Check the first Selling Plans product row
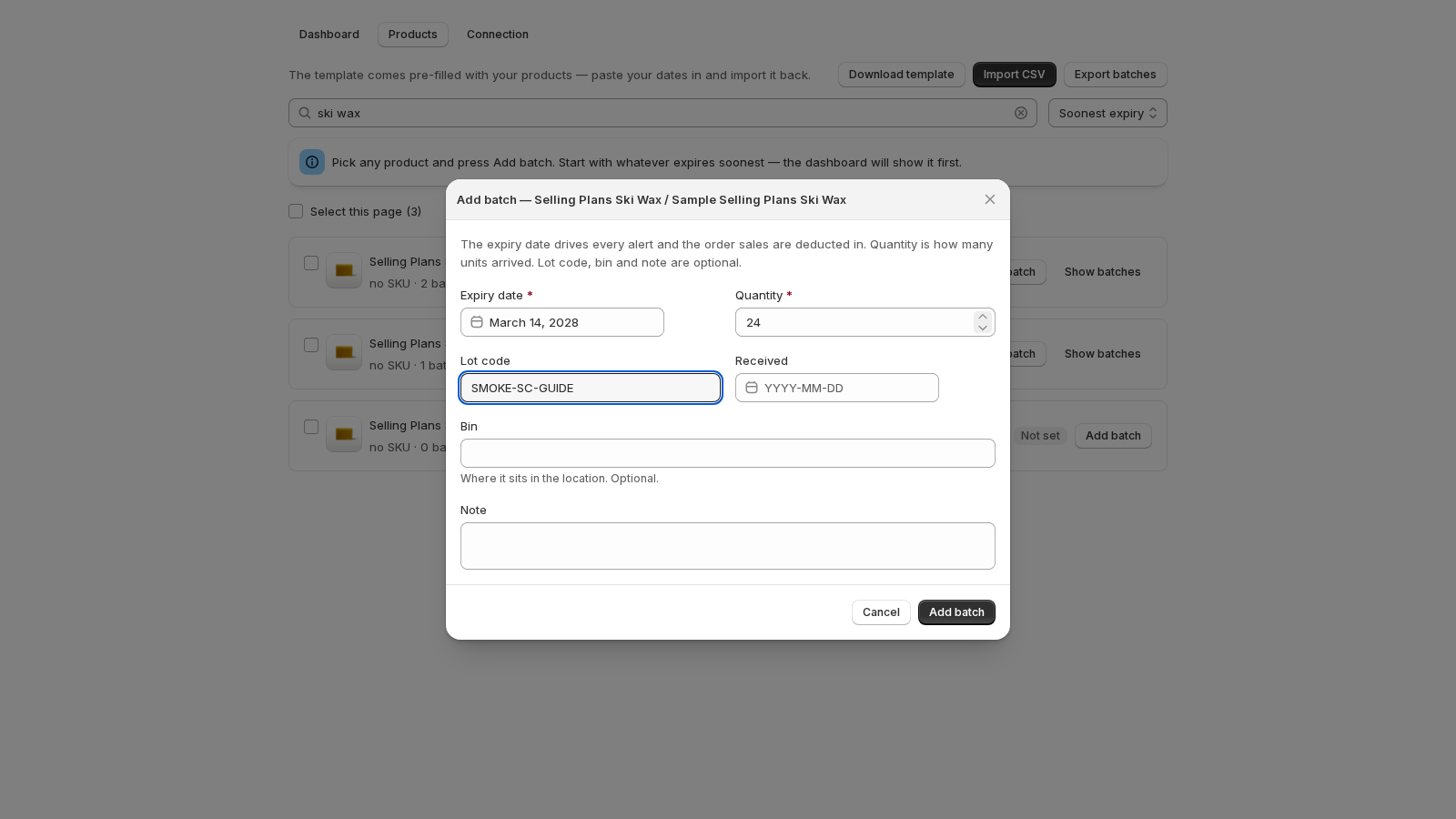 tap(311, 263)
